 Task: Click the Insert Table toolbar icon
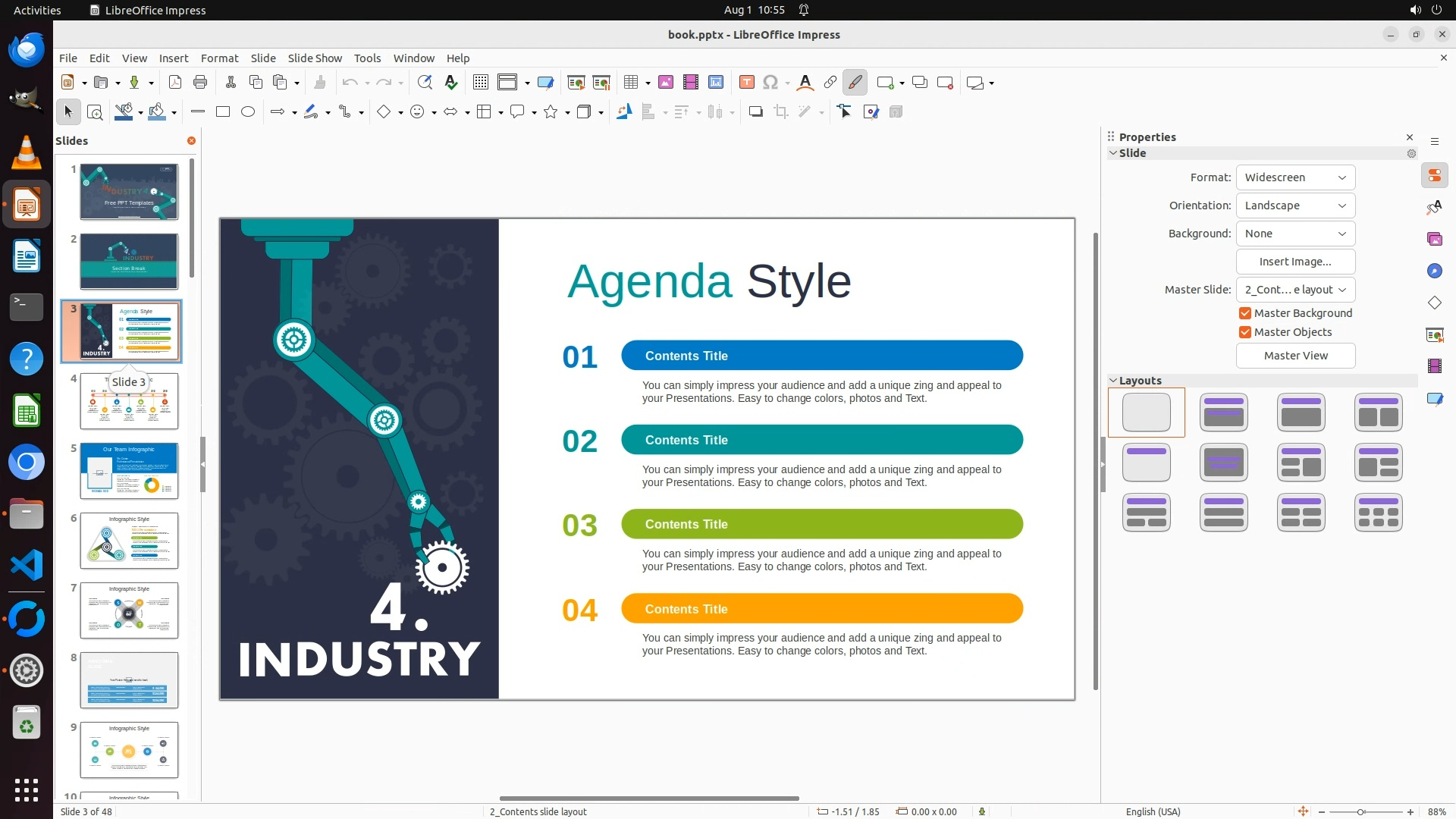(x=630, y=83)
